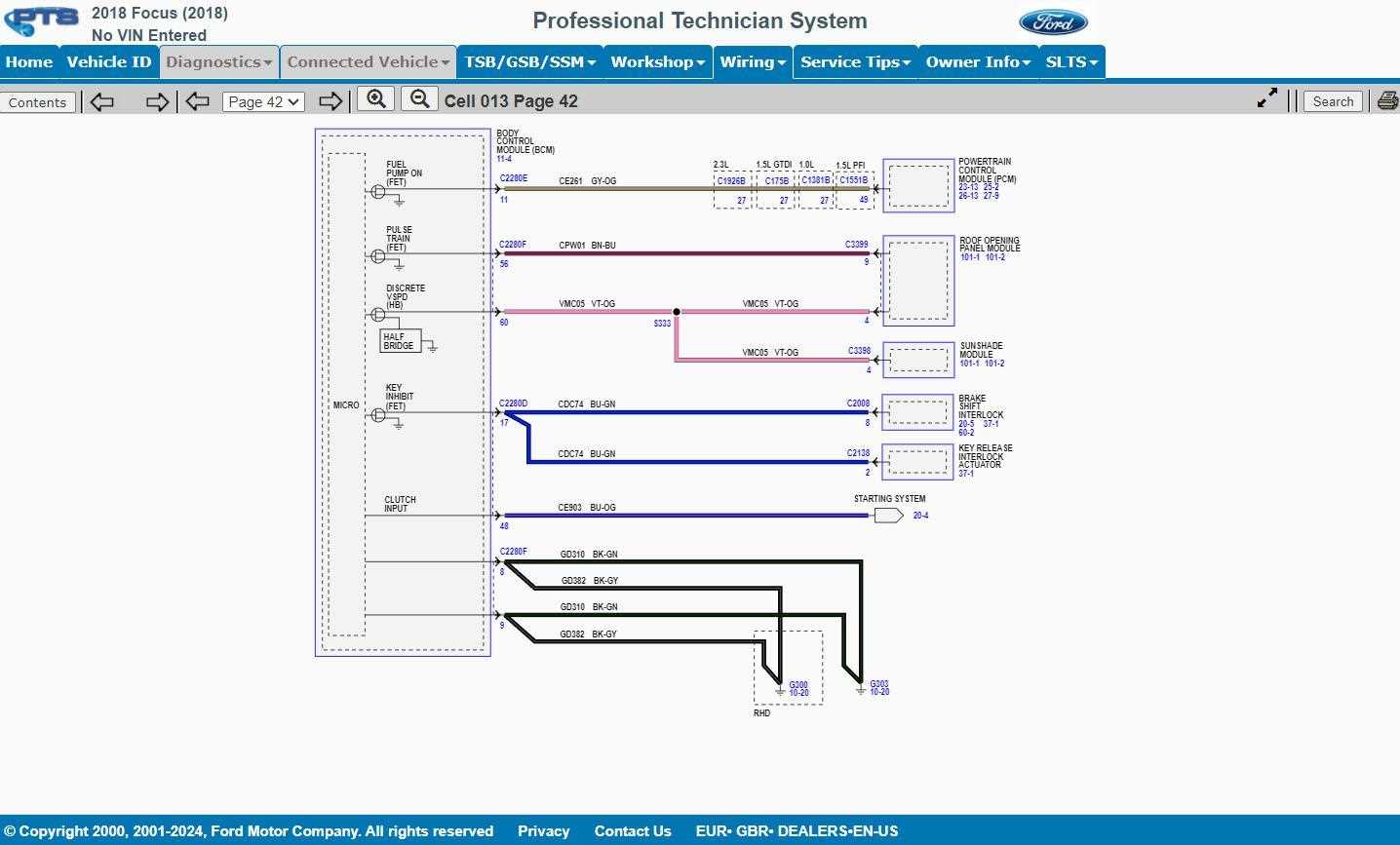Click the EUR GBR DEALERS-EN-US link
Image resolution: width=1400 pixels, height=845 pixels.
(797, 831)
